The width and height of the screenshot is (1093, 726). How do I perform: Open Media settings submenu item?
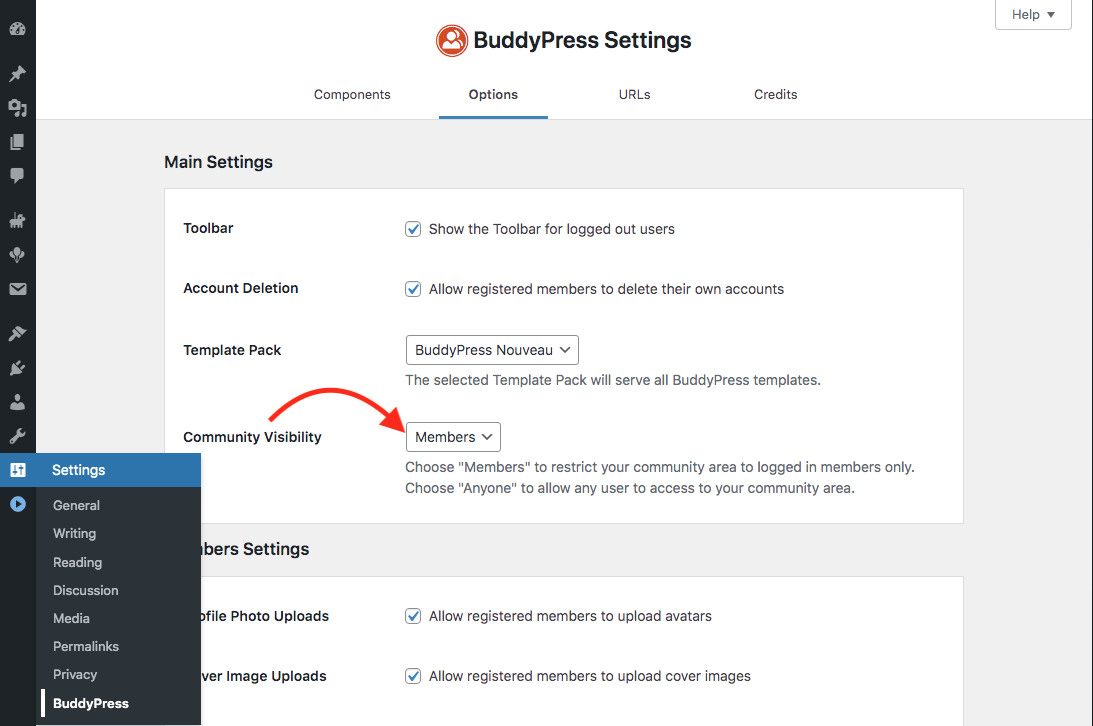[x=71, y=618]
